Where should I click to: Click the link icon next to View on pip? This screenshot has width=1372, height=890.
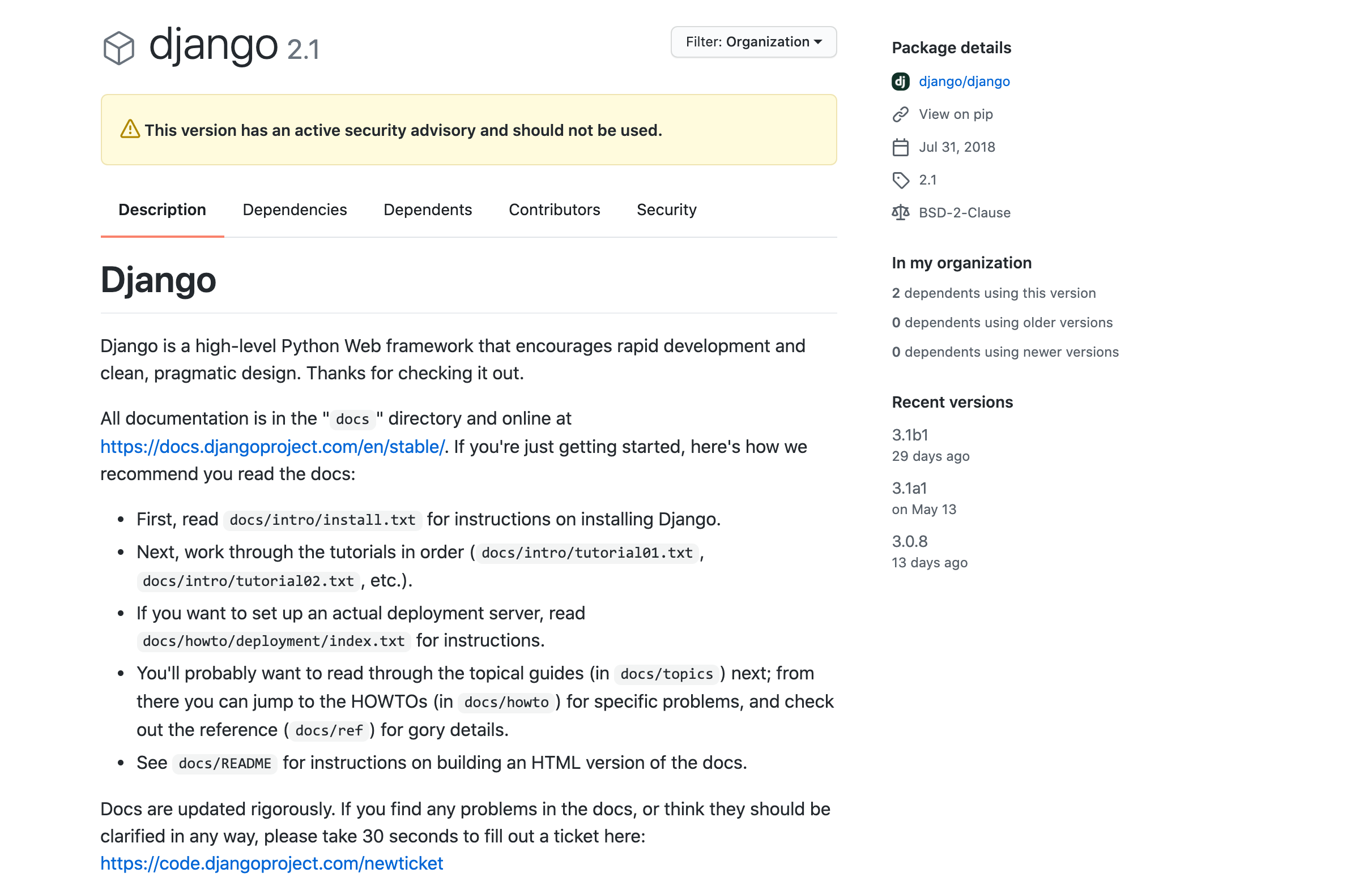pos(900,114)
